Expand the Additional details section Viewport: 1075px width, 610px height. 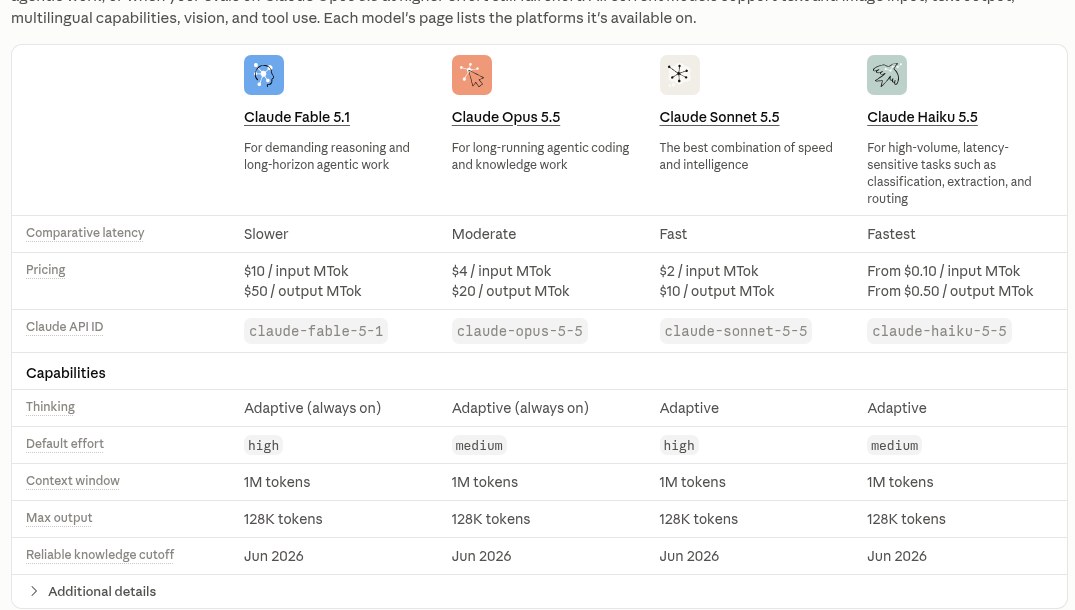(92, 591)
